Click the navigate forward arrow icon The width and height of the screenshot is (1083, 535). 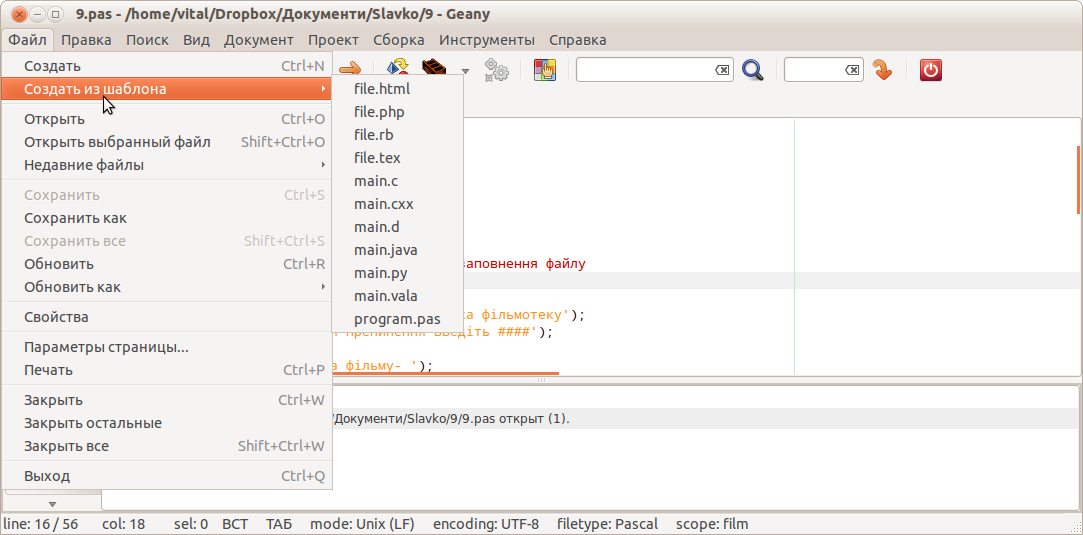click(349, 68)
